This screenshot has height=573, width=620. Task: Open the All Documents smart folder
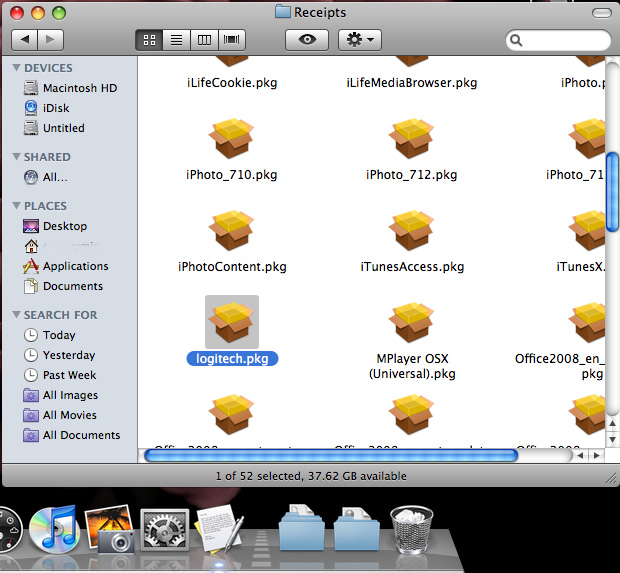coord(72,435)
